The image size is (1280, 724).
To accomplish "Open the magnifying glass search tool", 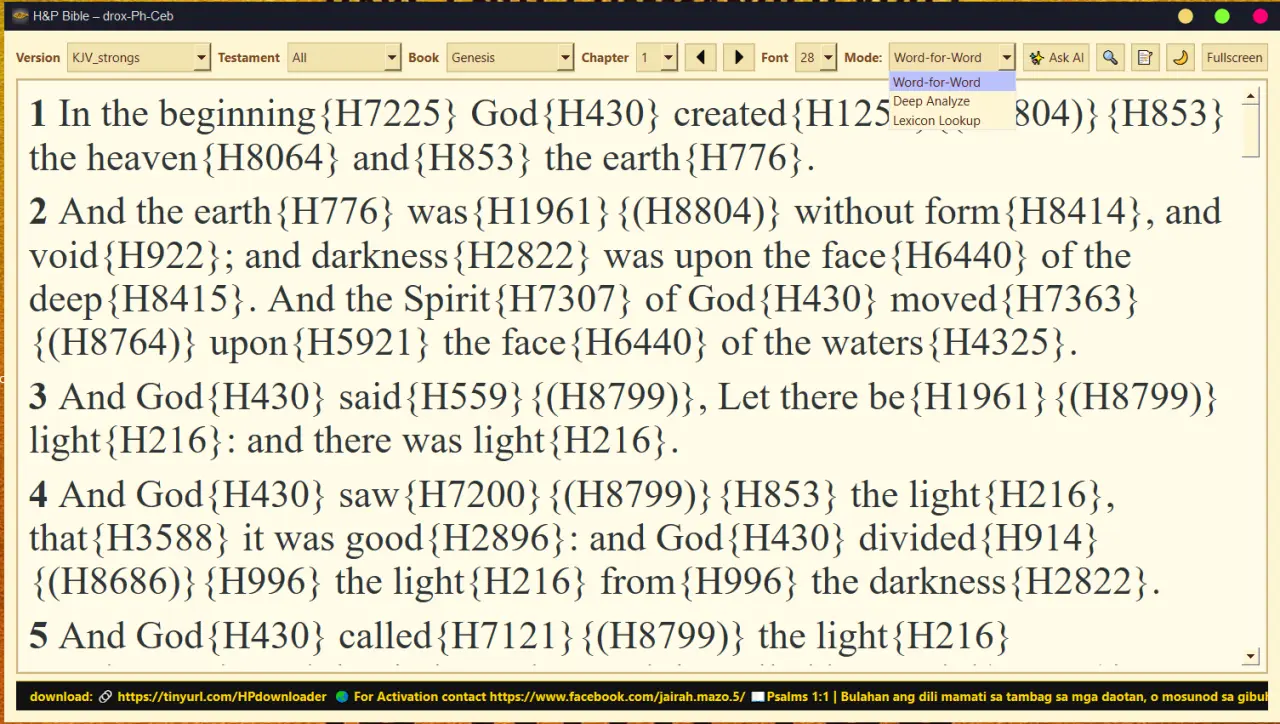I will coord(1110,58).
